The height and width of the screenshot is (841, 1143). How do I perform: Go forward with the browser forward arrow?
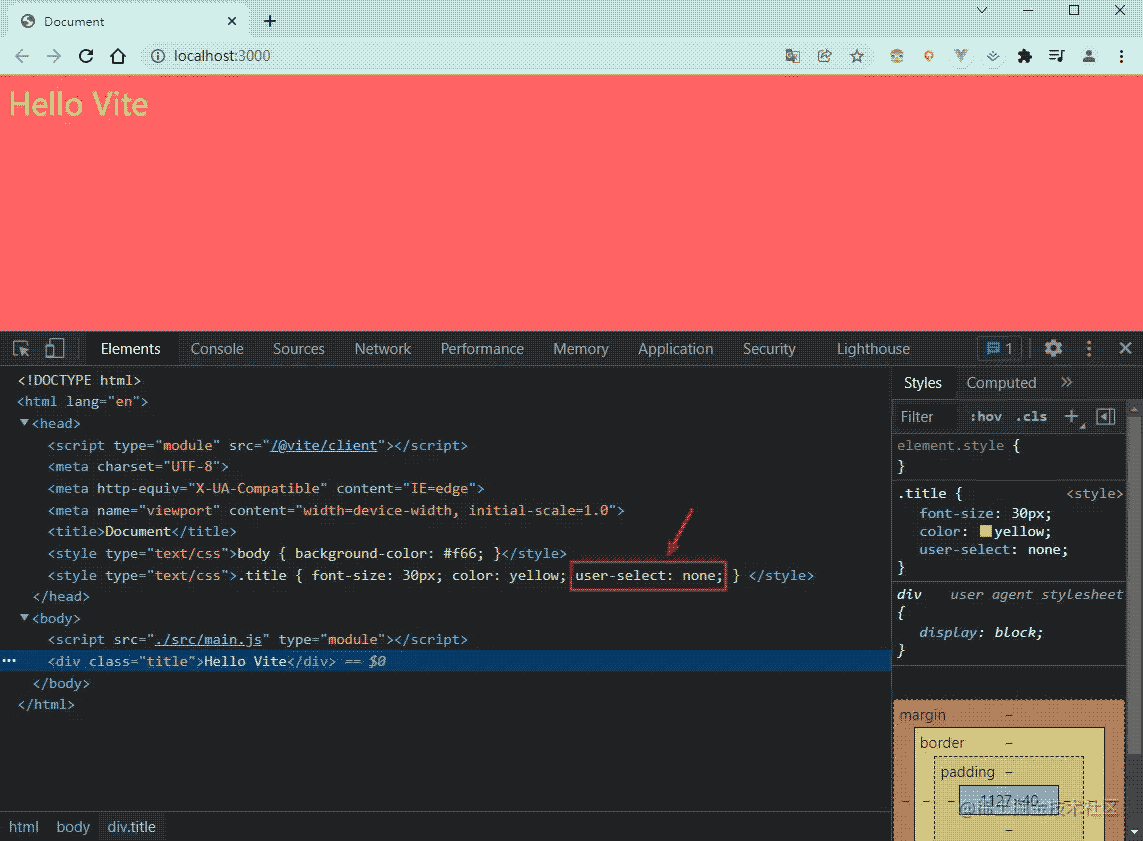point(54,56)
